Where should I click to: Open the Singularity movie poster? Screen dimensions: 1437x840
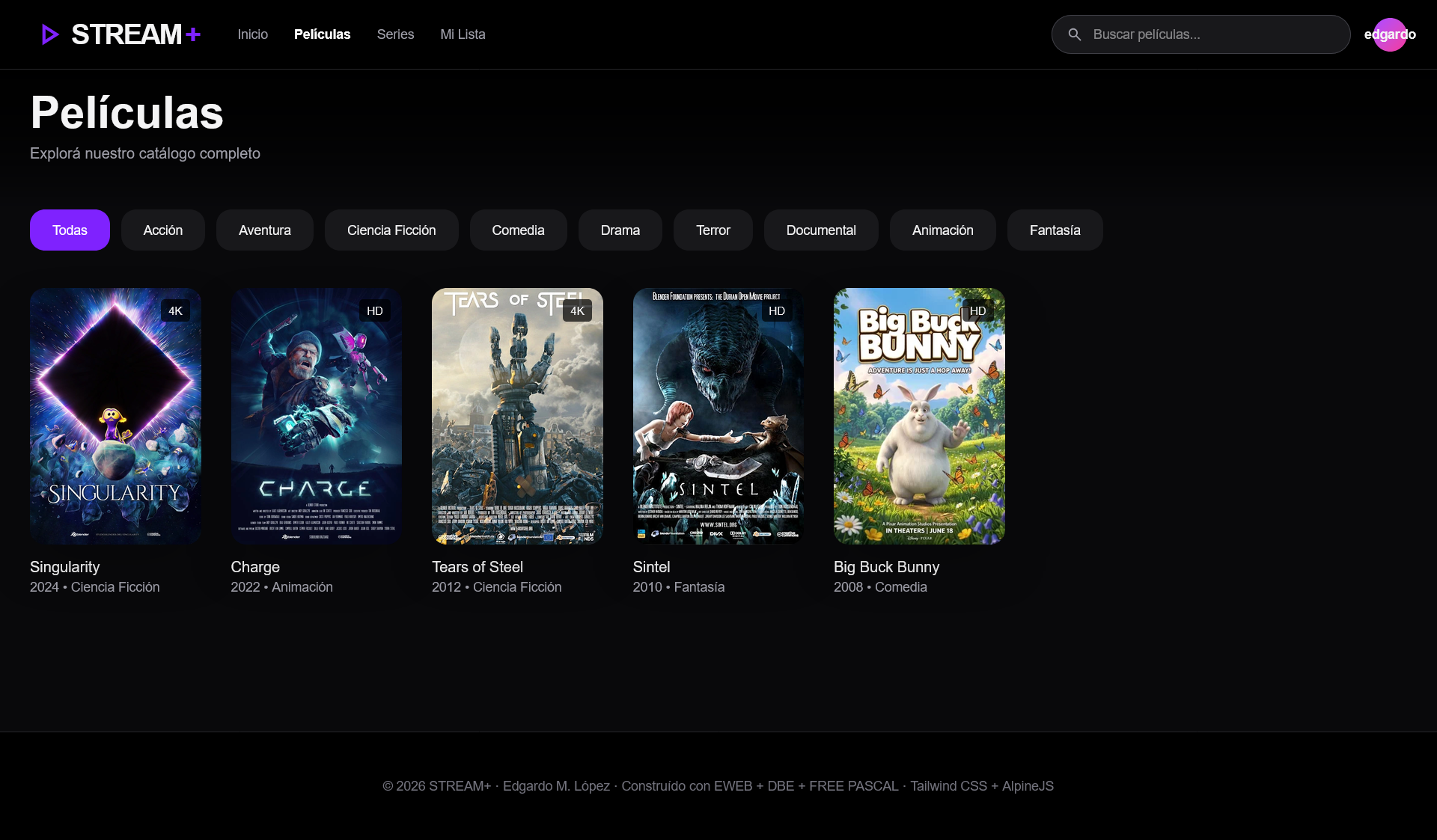[115, 416]
